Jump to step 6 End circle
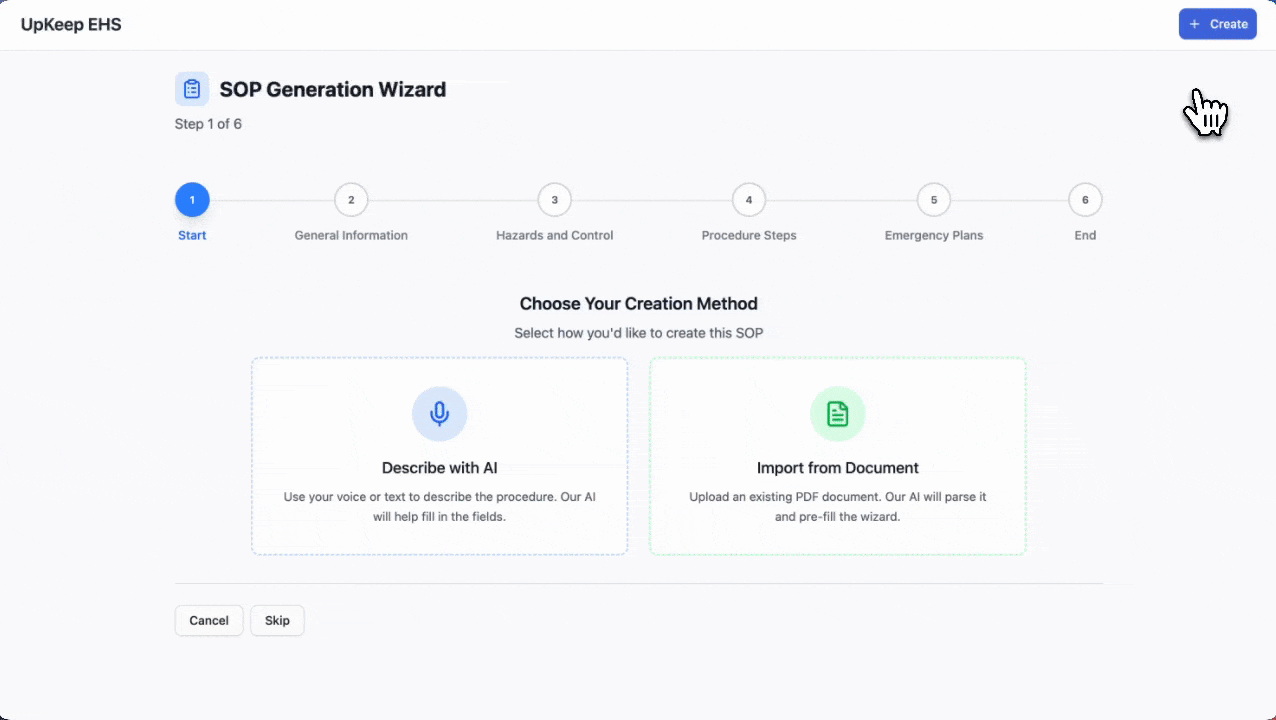This screenshot has width=1276, height=720. point(1085,200)
